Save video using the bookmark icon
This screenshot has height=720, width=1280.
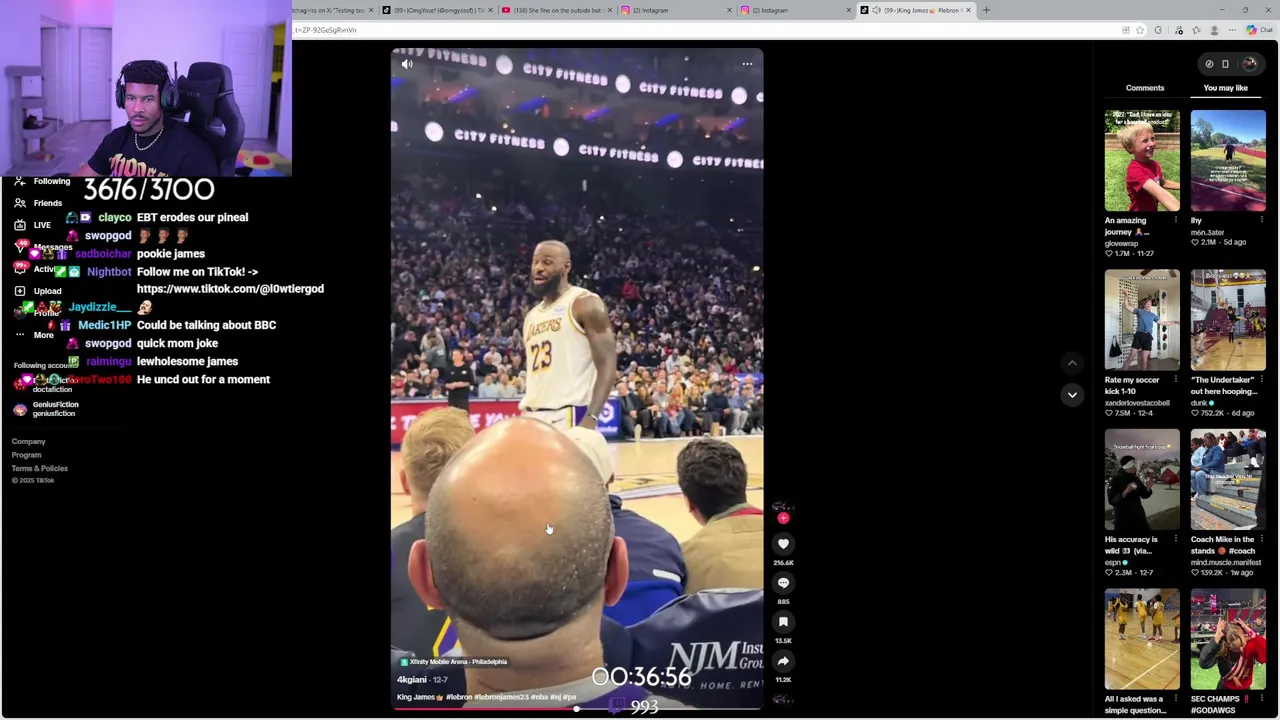coord(783,621)
